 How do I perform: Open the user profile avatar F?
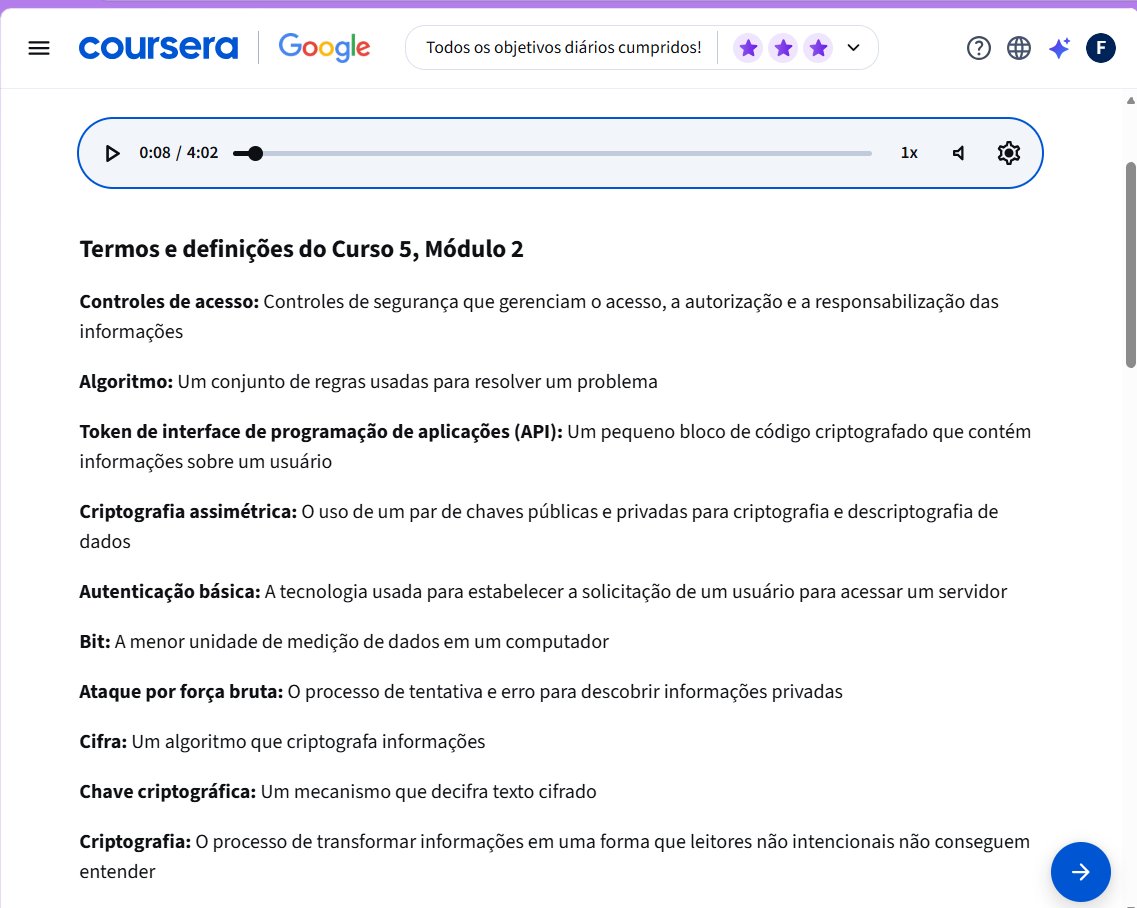click(x=1101, y=48)
